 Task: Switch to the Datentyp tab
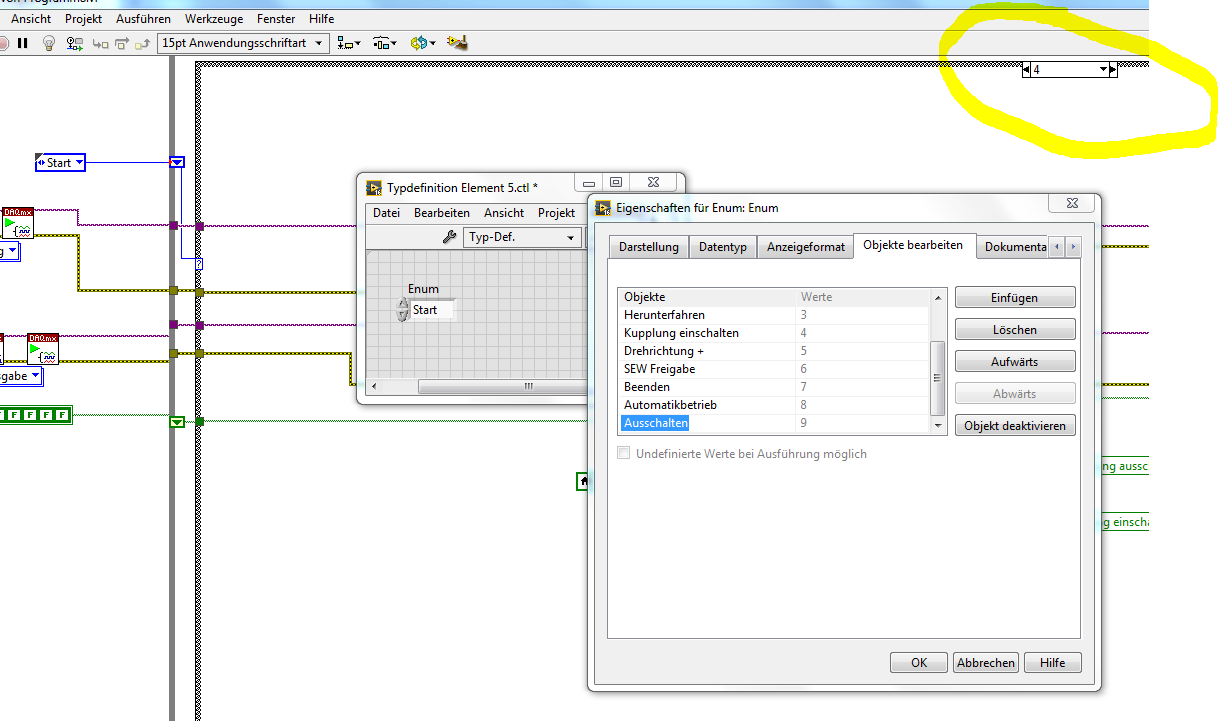[723, 247]
